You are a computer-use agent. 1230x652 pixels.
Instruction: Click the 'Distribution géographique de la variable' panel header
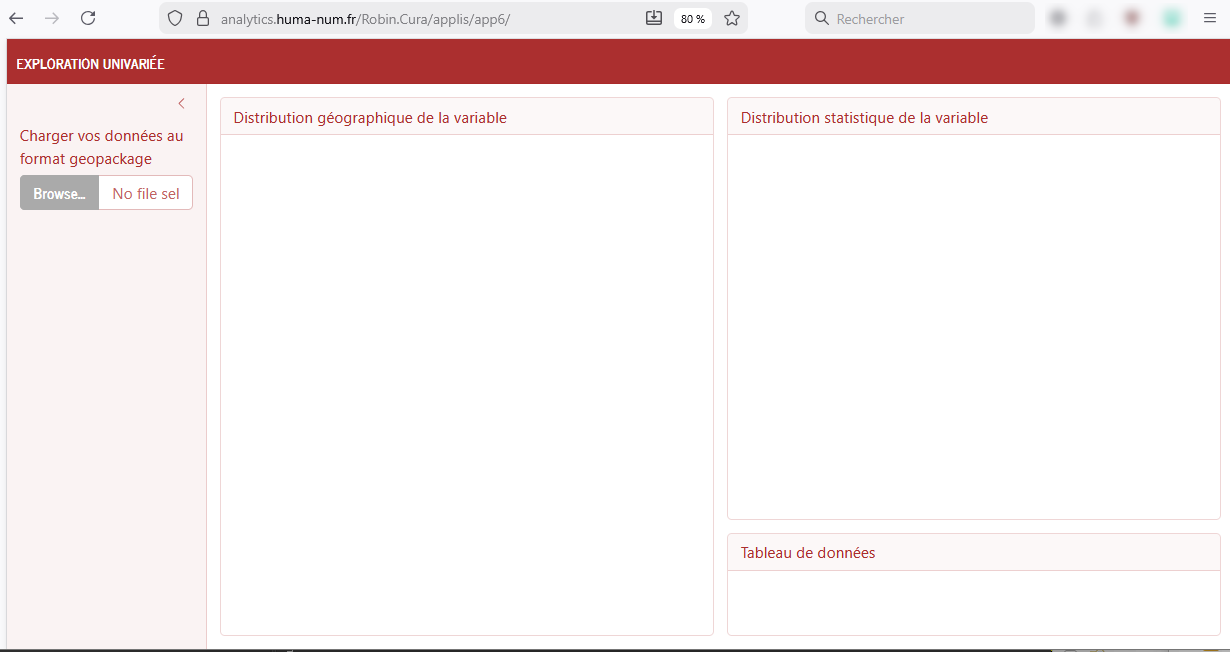tap(370, 118)
